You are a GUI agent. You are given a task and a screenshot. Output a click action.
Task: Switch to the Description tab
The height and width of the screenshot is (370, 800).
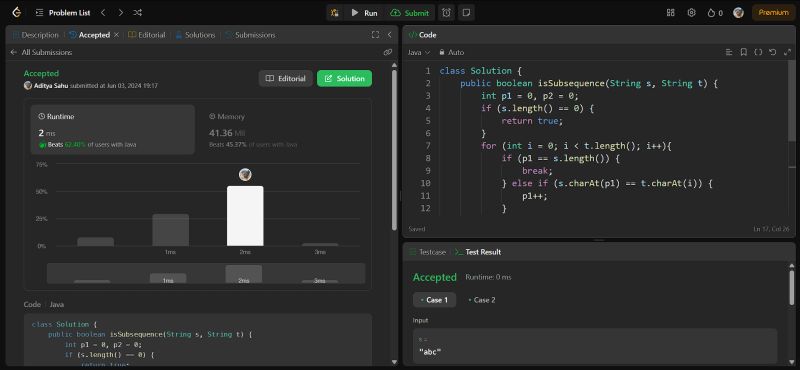pos(35,35)
